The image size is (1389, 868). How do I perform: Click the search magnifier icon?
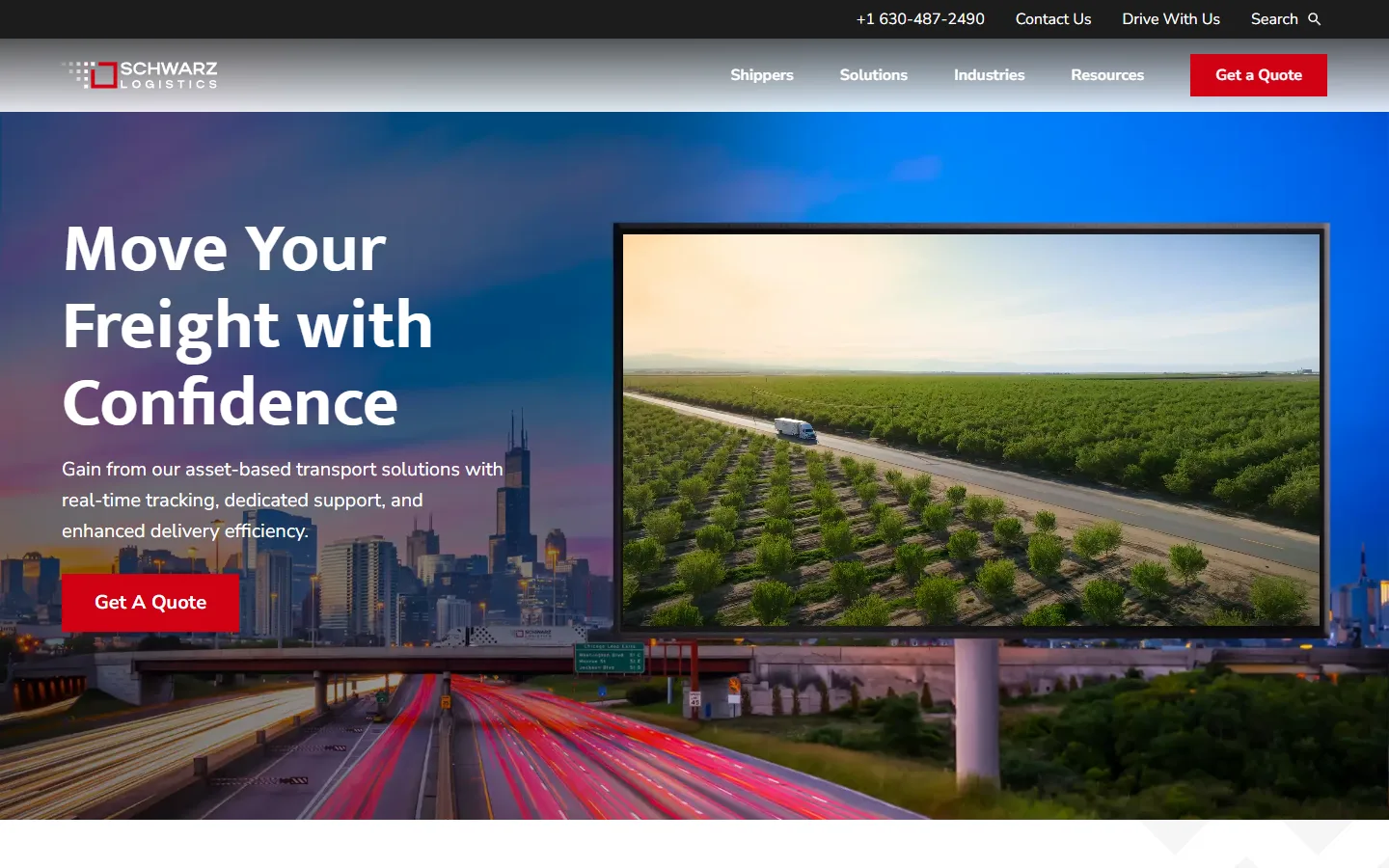1314,19
